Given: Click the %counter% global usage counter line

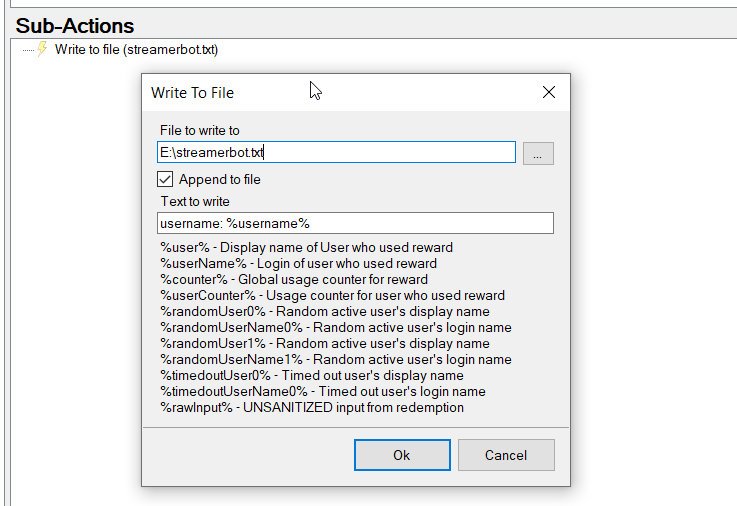Looking at the screenshot, I should (x=294, y=279).
